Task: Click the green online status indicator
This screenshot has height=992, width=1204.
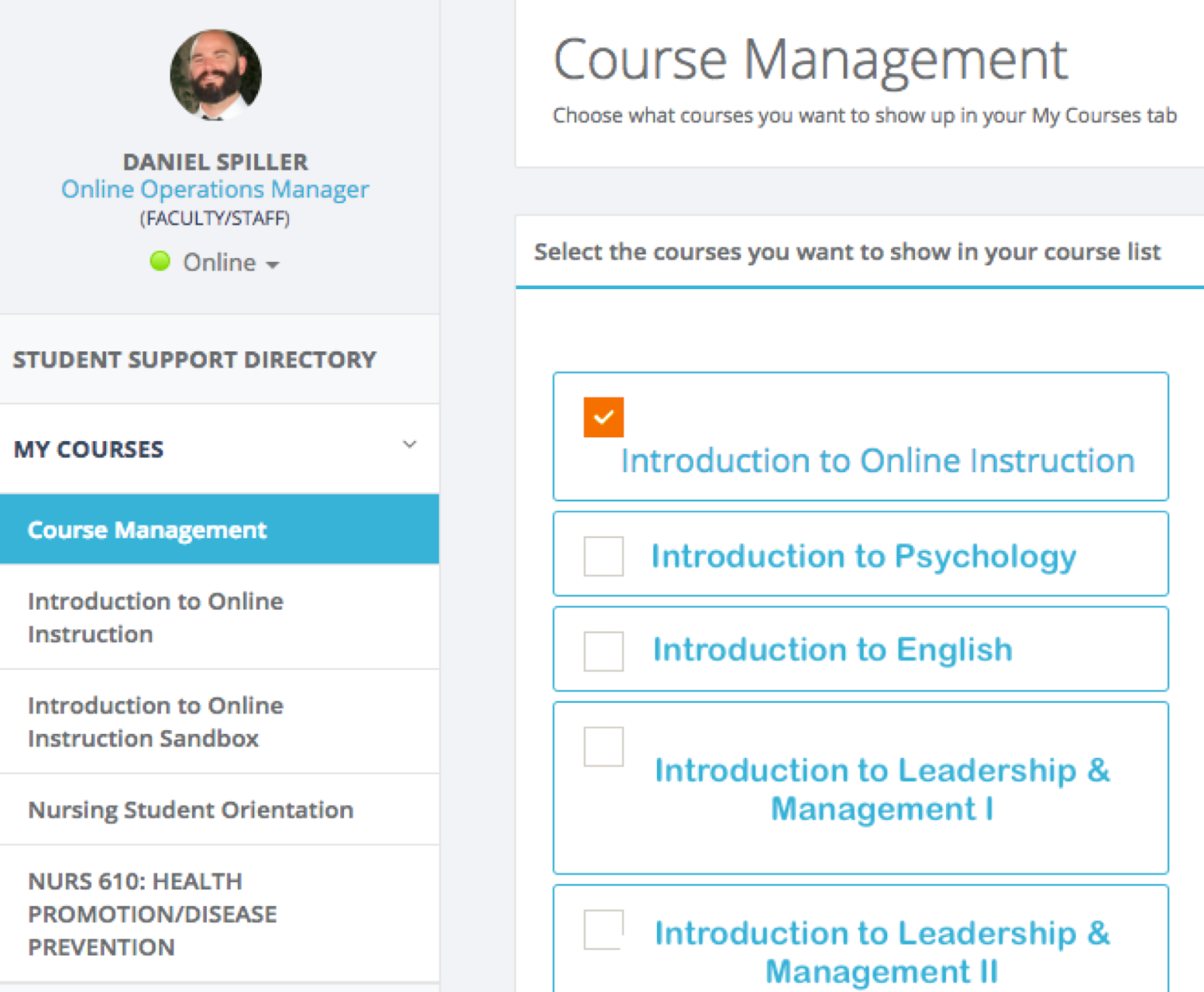Action: [x=160, y=261]
